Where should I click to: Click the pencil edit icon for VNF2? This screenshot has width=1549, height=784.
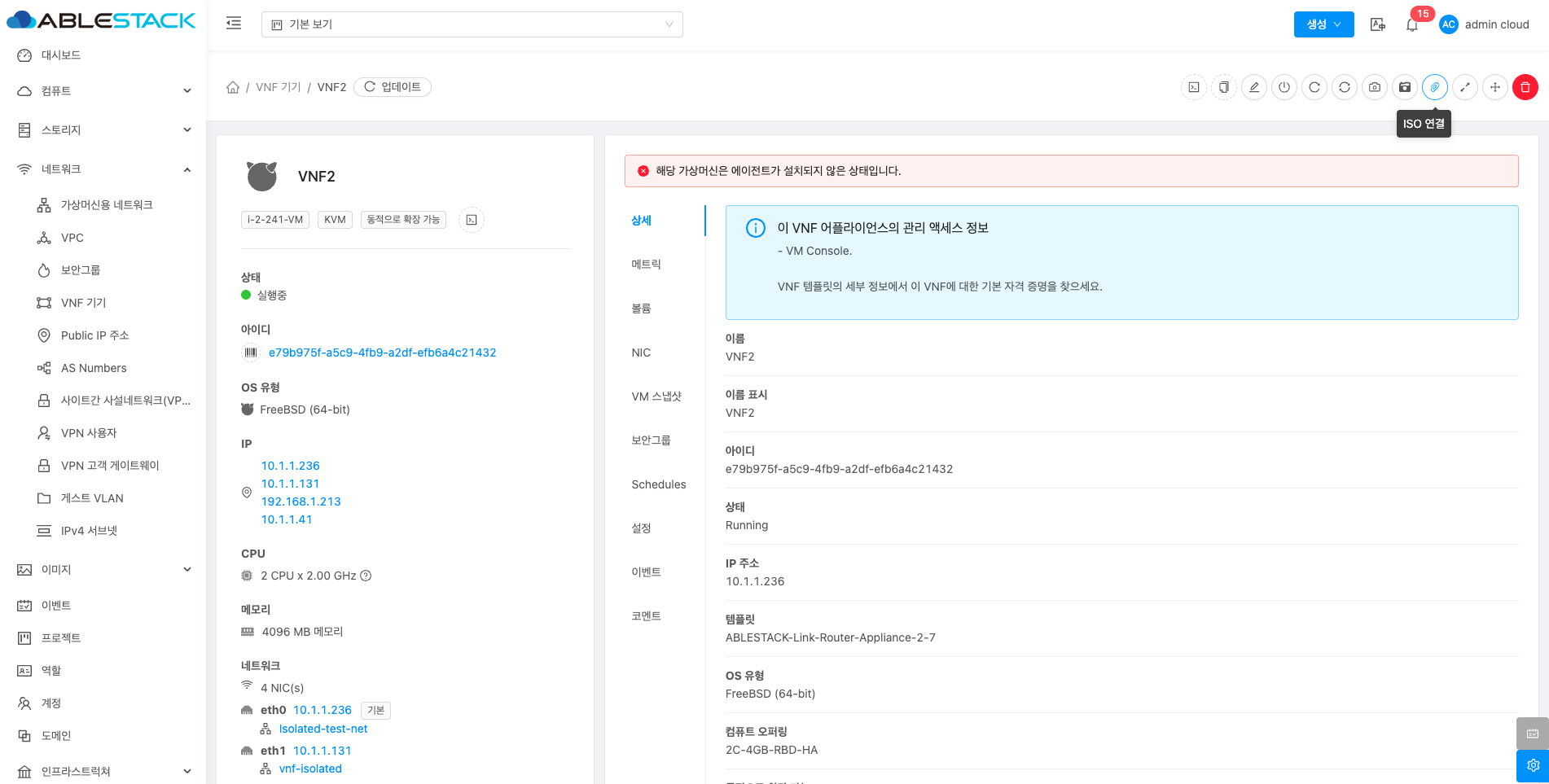point(1253,87)
